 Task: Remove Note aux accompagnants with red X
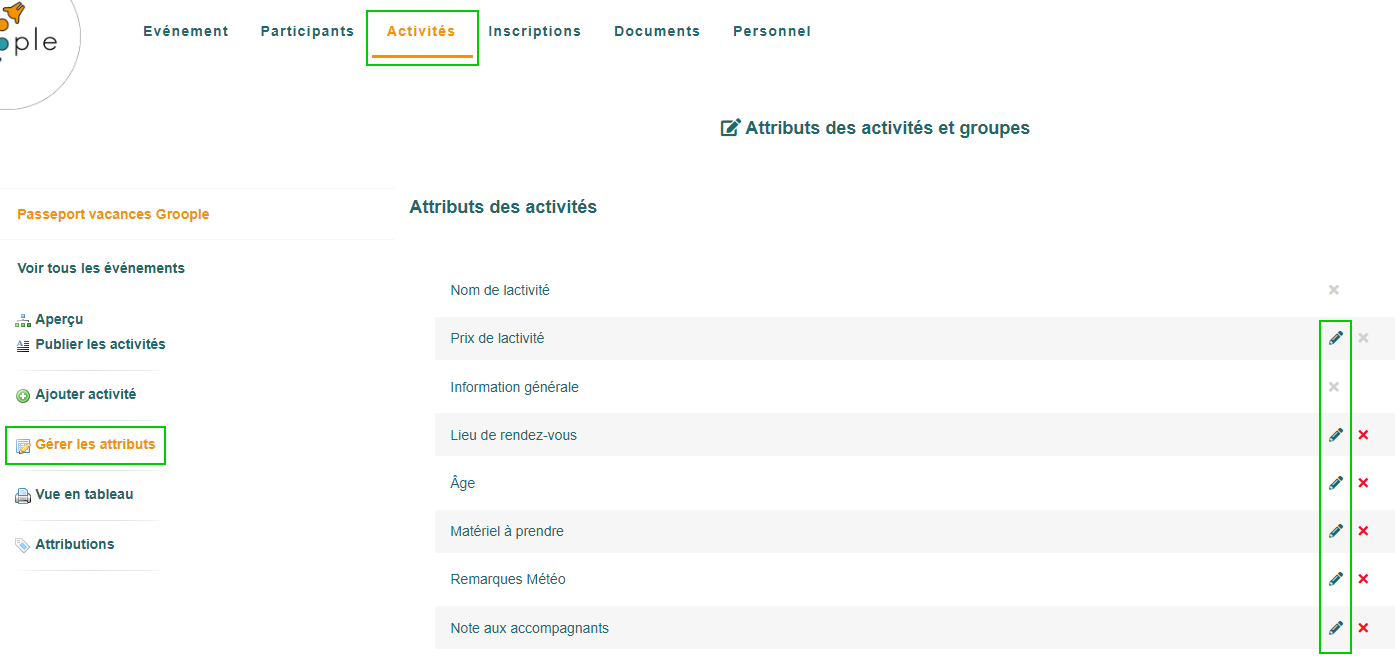(1363, 628)
